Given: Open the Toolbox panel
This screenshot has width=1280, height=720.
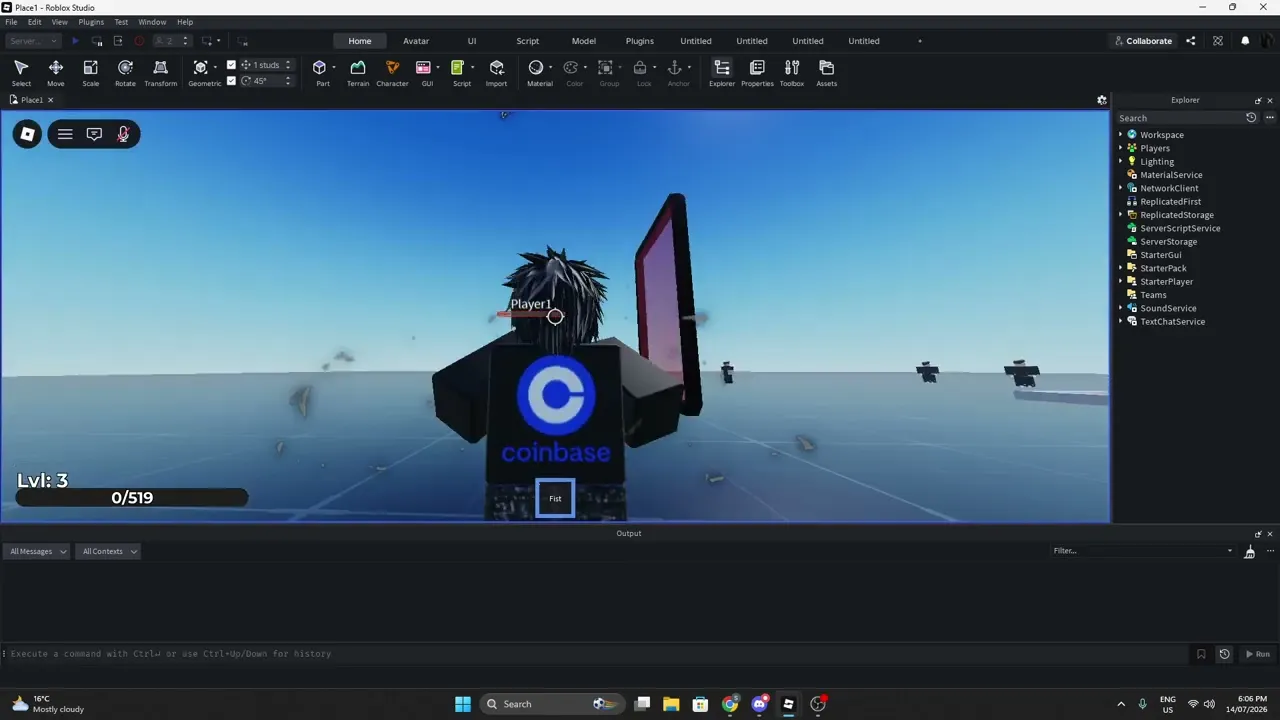Looking at the screenshot, I should [792, 72].
